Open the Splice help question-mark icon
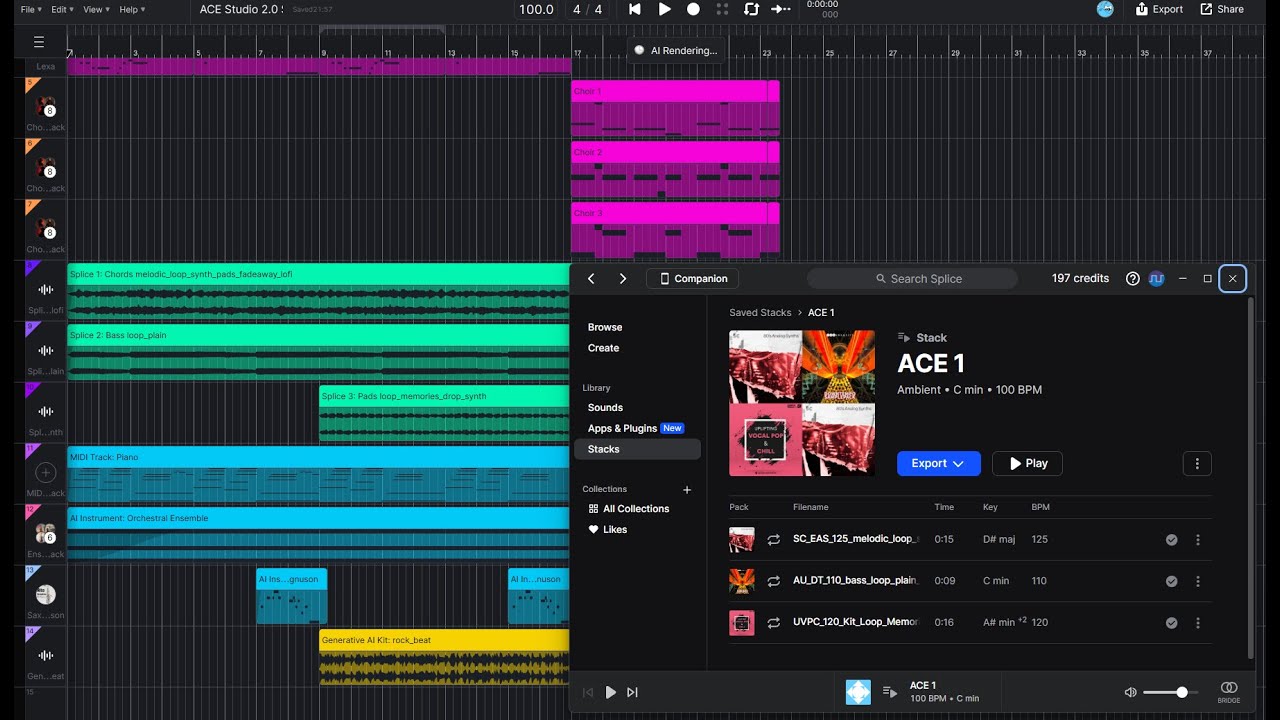Viewport: 1280px width, 720px height. [1133, 279]
